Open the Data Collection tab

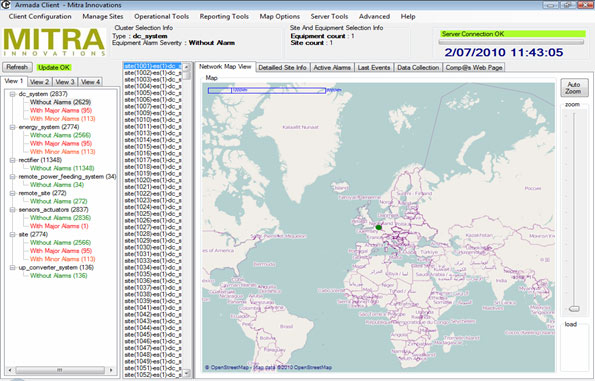[418, 68]
